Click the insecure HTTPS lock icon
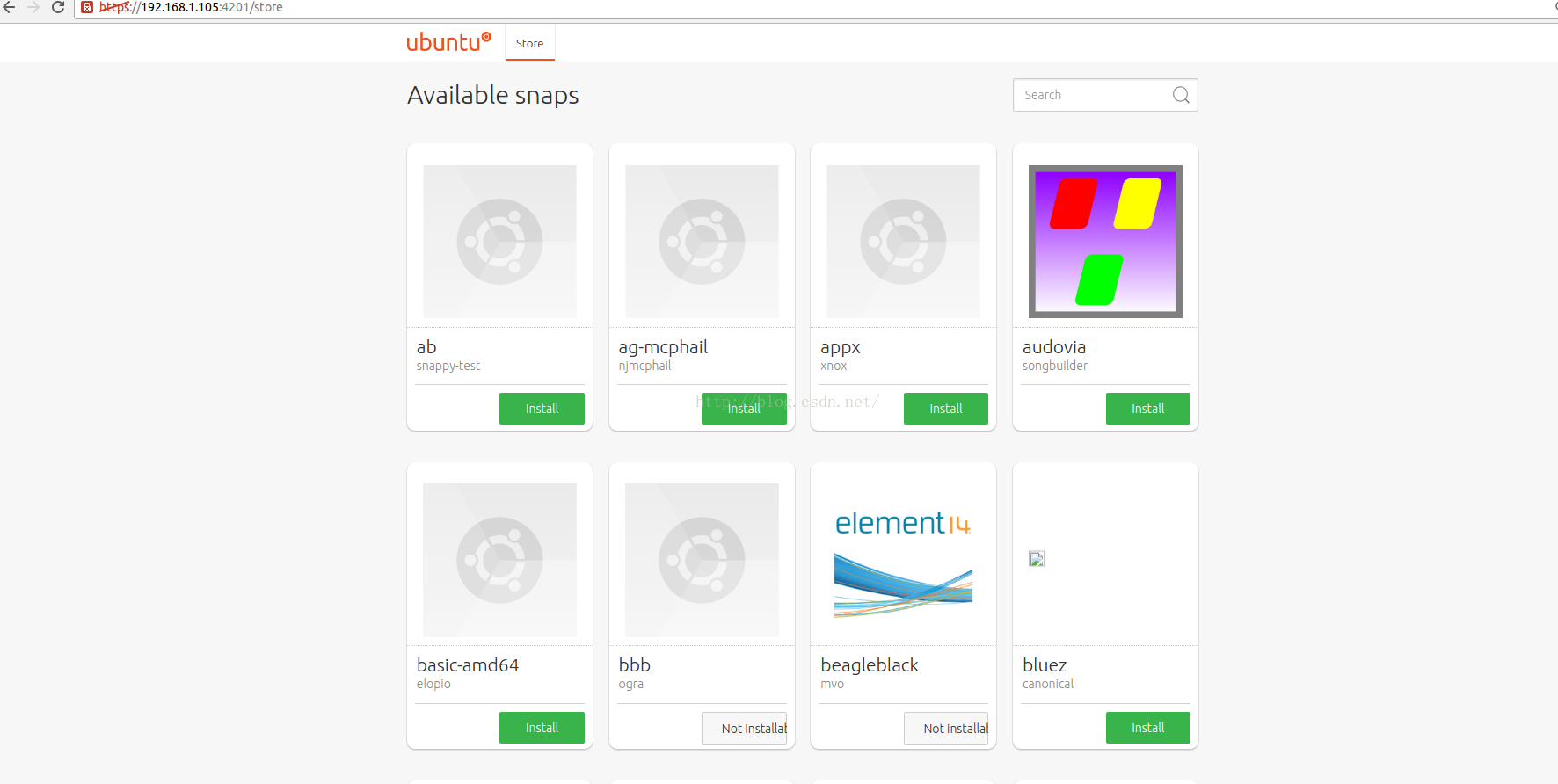1558x784 pixels. click(x=87, y=7)
